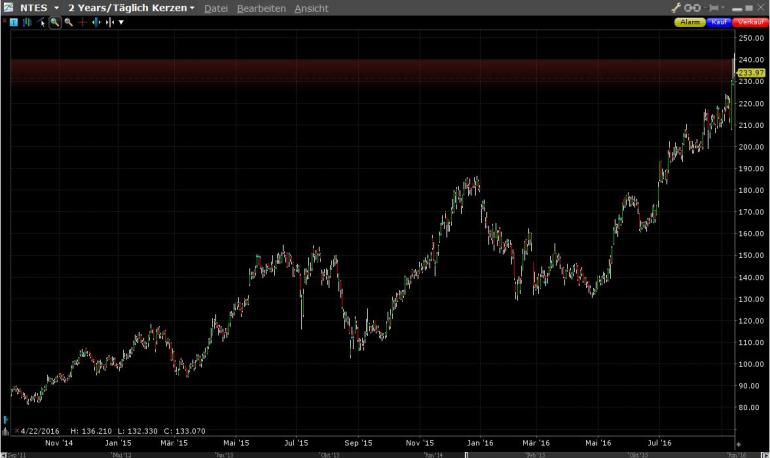The width and height of the screenshot is (770, 458).
Task: Click the Jul '16 time axis label
Action: click(660, 443)
